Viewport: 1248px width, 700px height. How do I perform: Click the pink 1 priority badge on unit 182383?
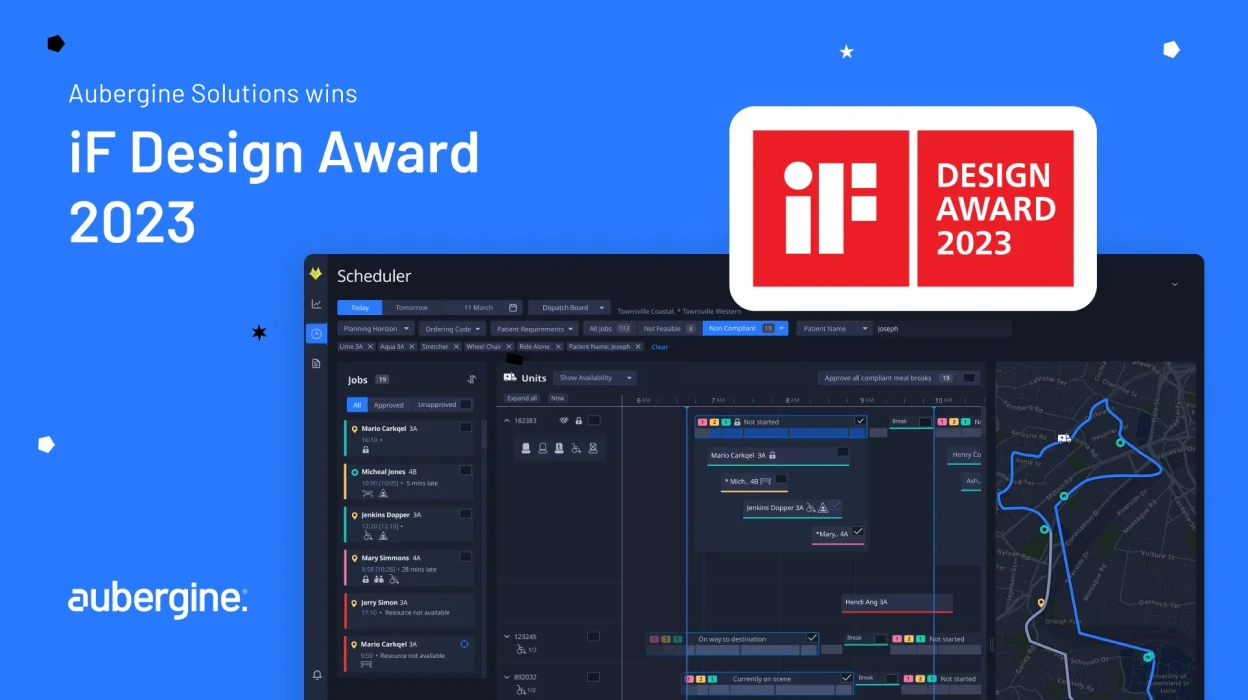pos(702,422)
